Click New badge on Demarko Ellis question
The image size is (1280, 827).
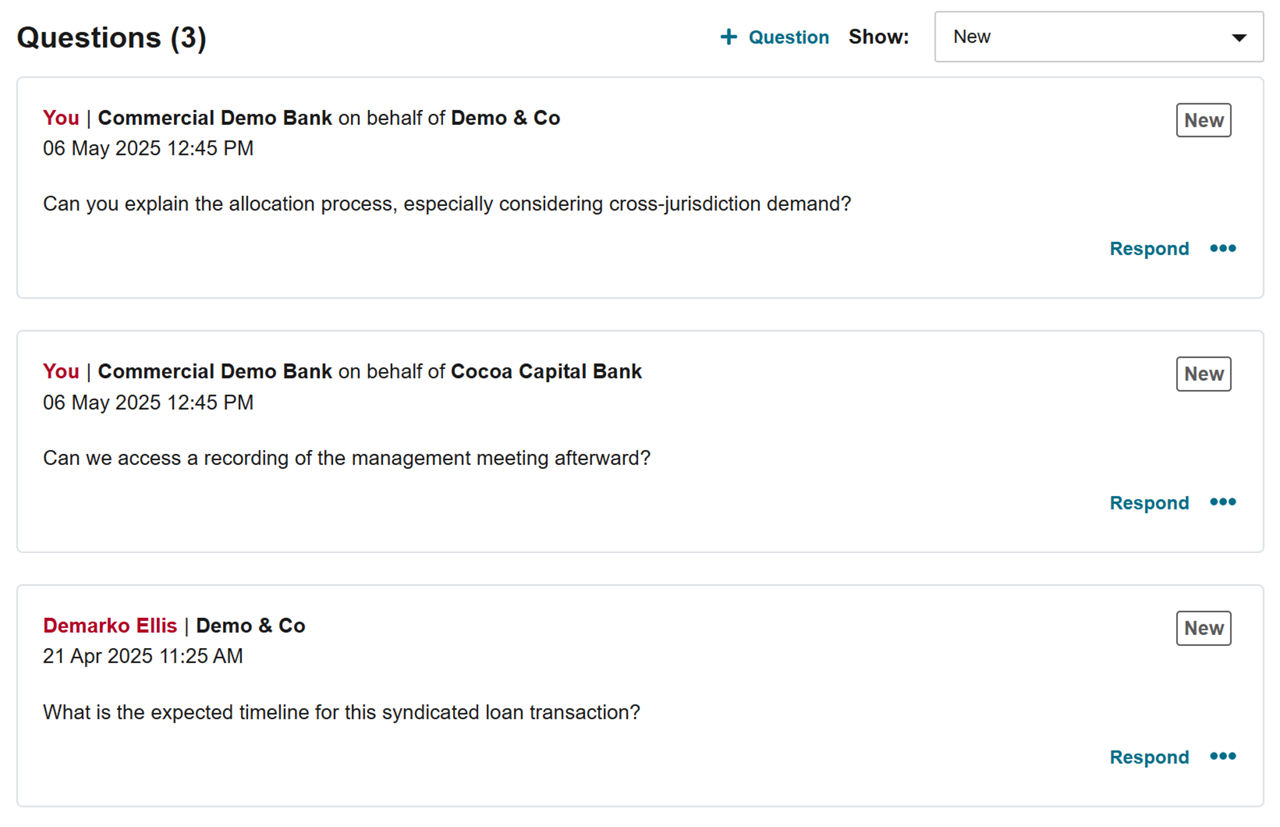(x=1203, y=628)
